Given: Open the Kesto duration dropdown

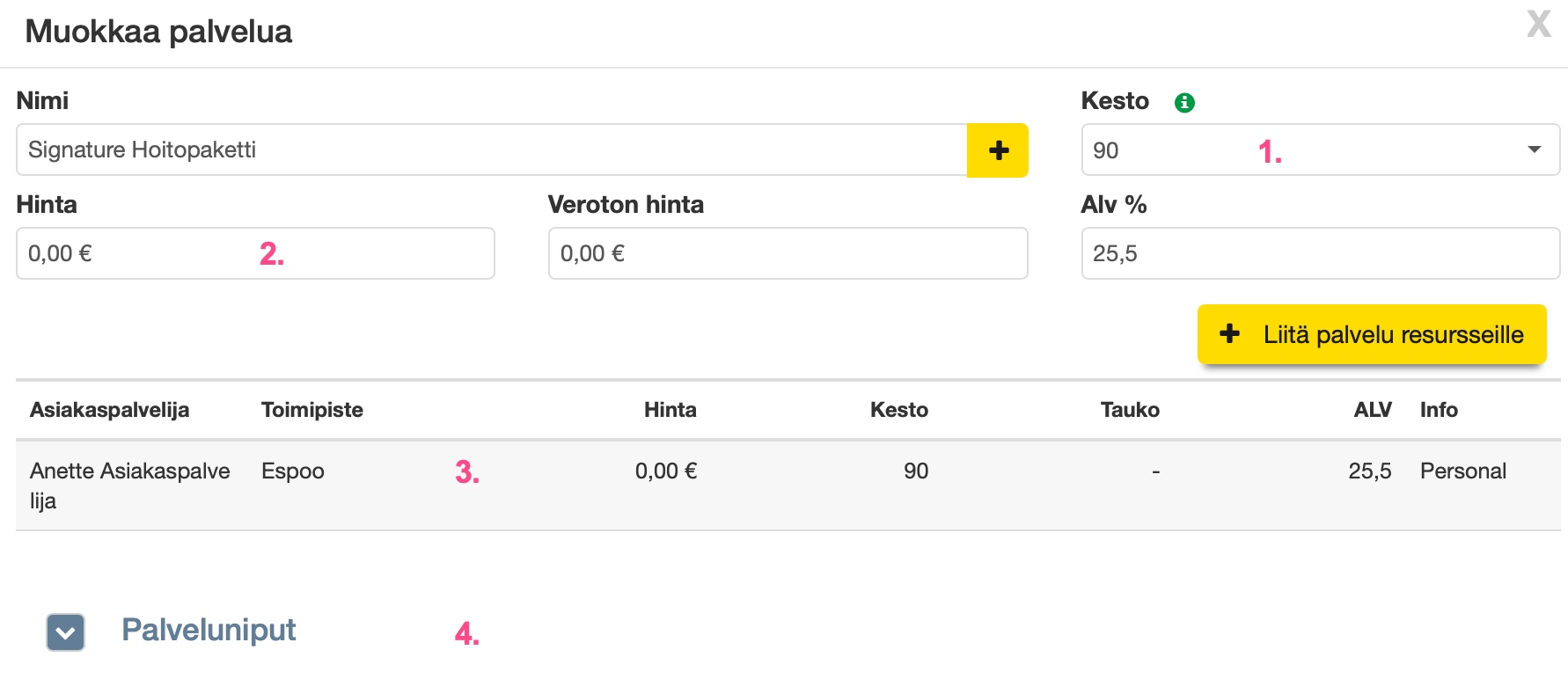Looking at the screenshot, I should [x=1320, y=150].
